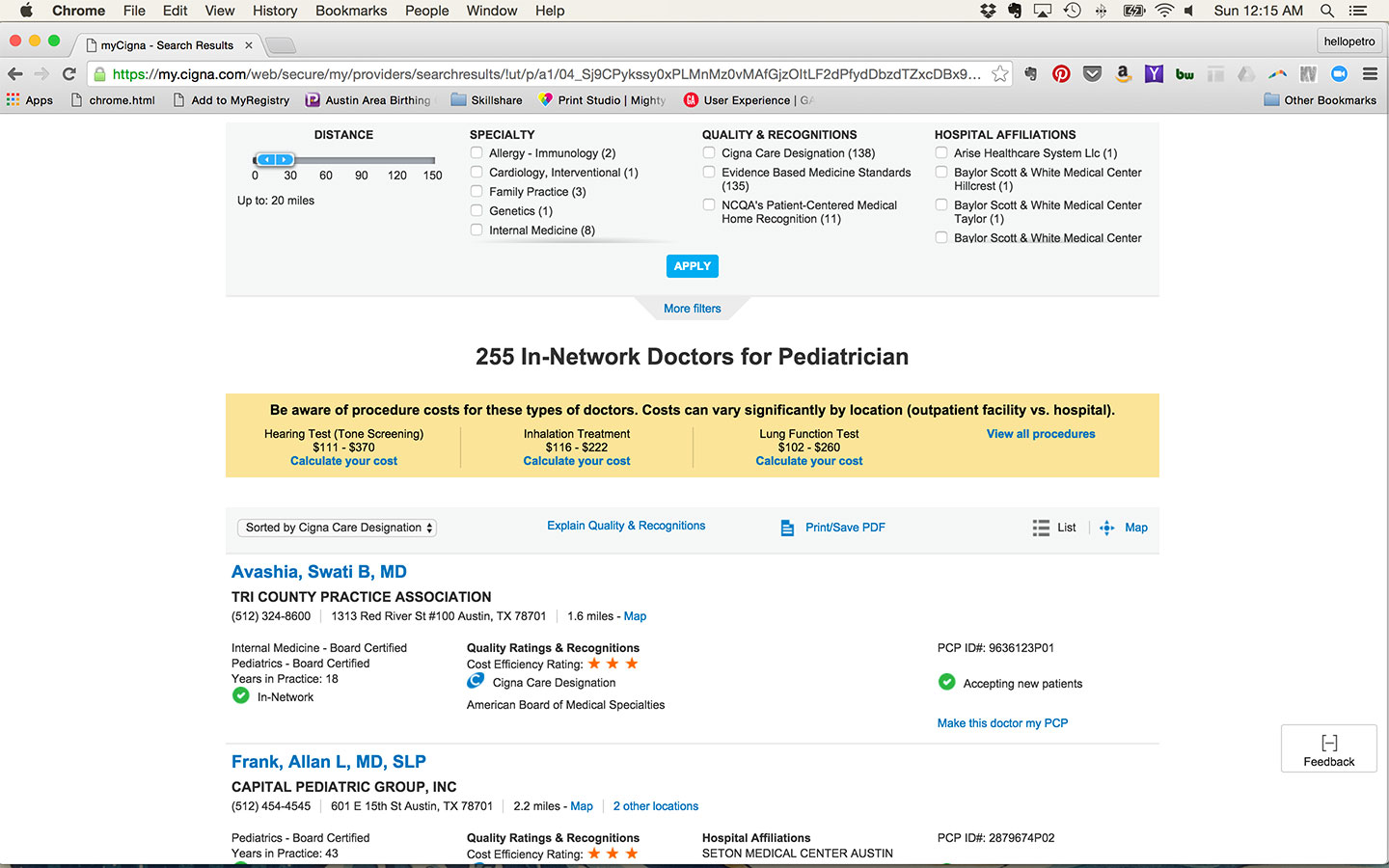Click the Pinterest extension icon
1389x868 pixels.
tap(1061, 74)
